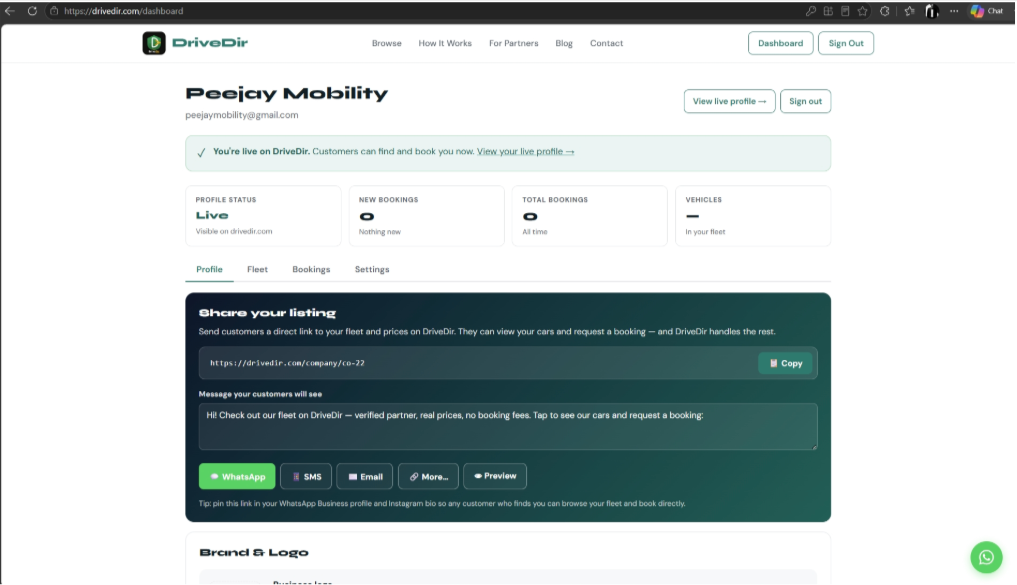Select the Profile tab

tap(209, 269)
